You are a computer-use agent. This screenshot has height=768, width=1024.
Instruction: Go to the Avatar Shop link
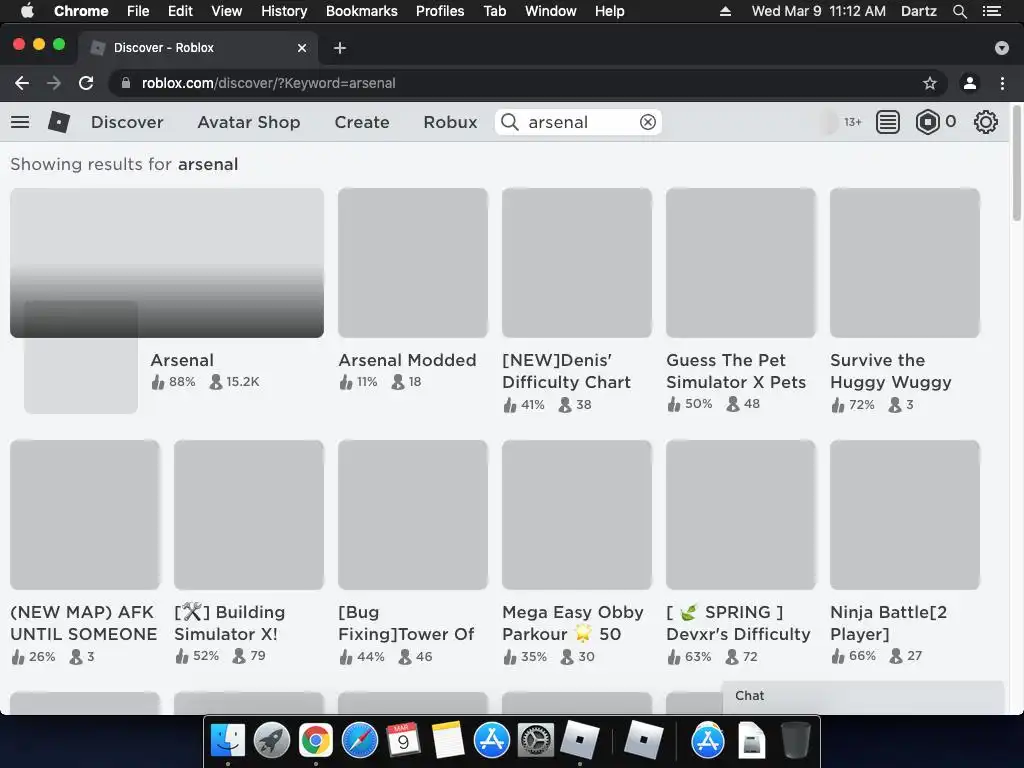click(249, 122)
